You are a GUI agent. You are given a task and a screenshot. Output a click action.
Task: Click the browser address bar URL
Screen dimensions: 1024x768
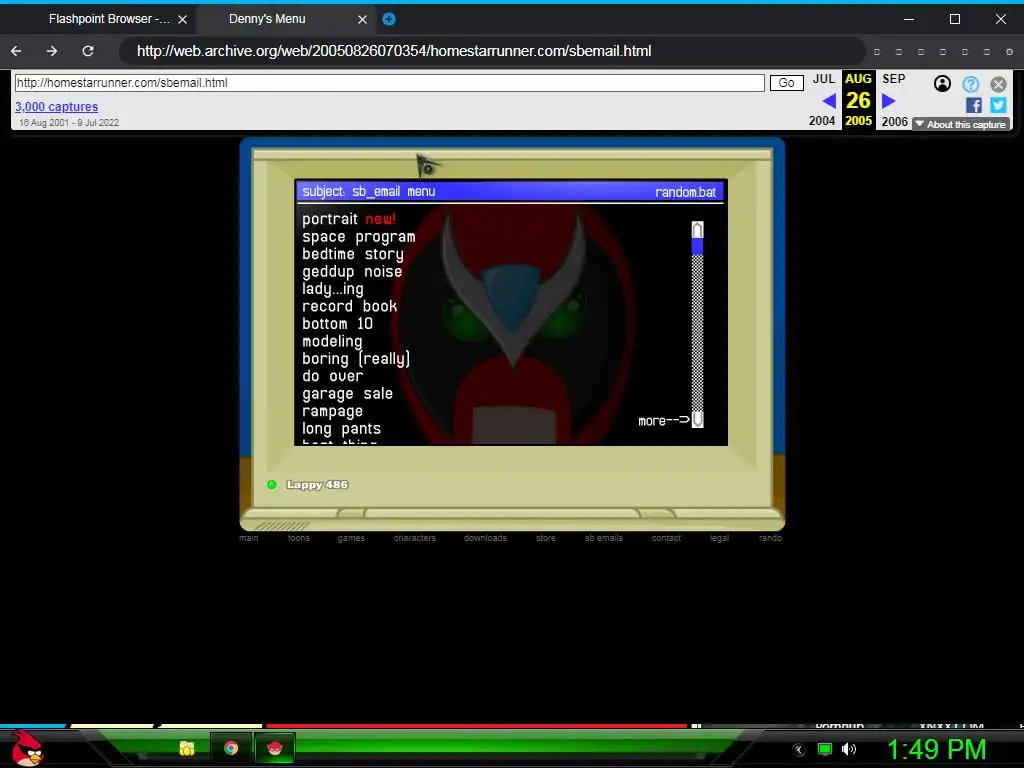tap(394, 51)
